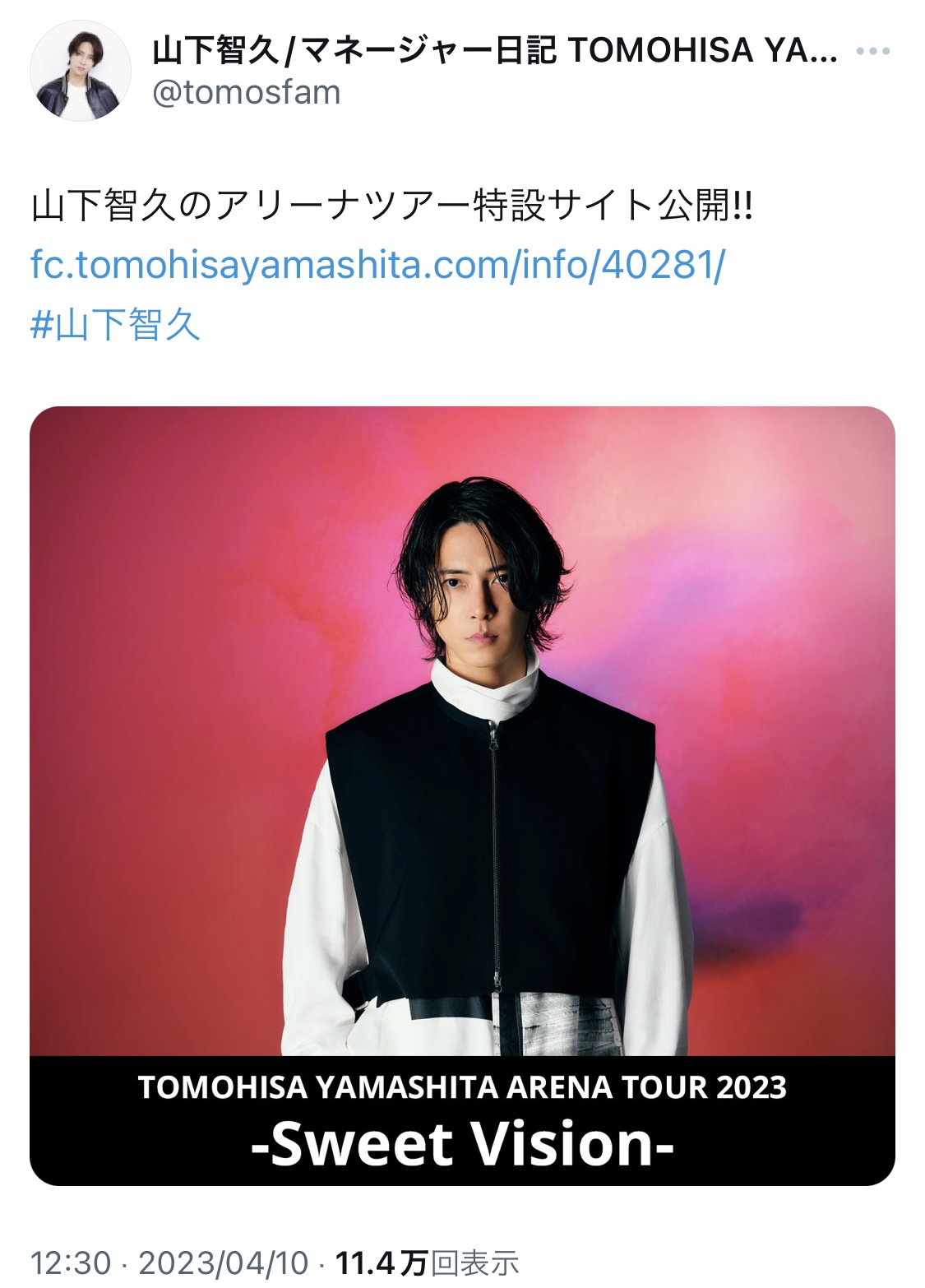Tap the black caption banner on the poster
The width and height of the screenshot is (925, 1288).
[x=462, y=1120]
